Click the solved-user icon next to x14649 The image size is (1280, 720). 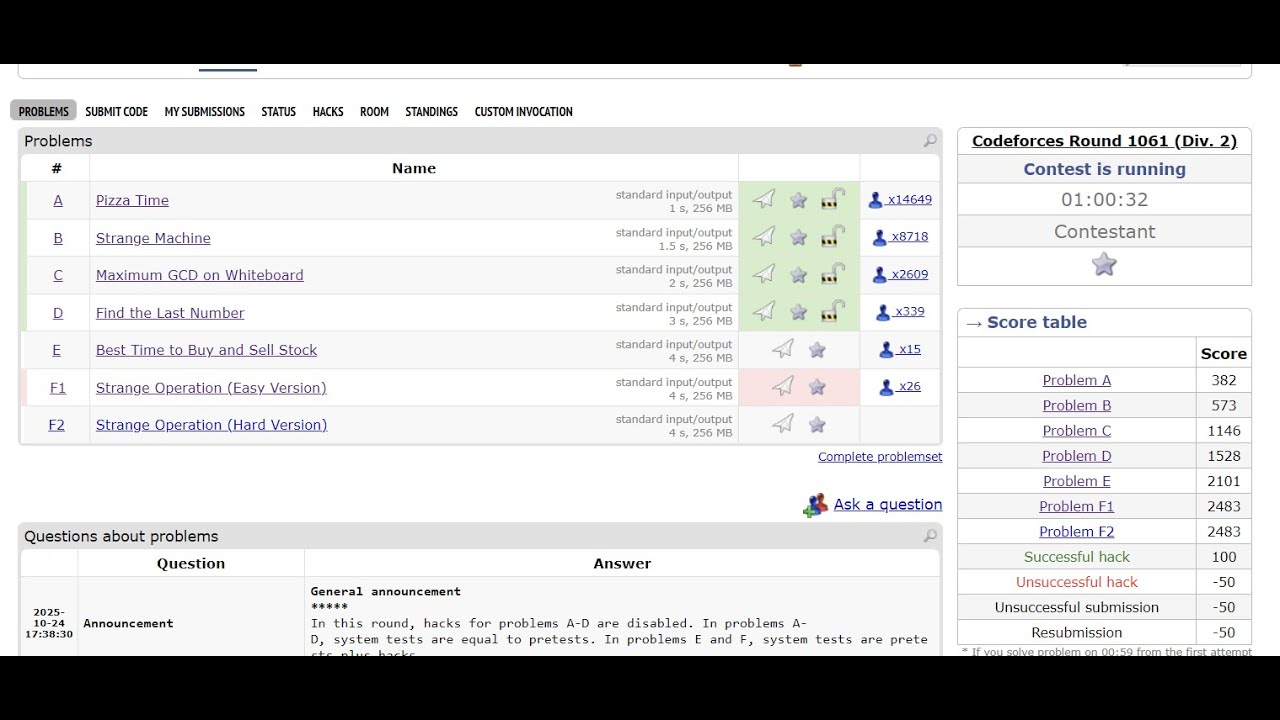tap(875, 200)
